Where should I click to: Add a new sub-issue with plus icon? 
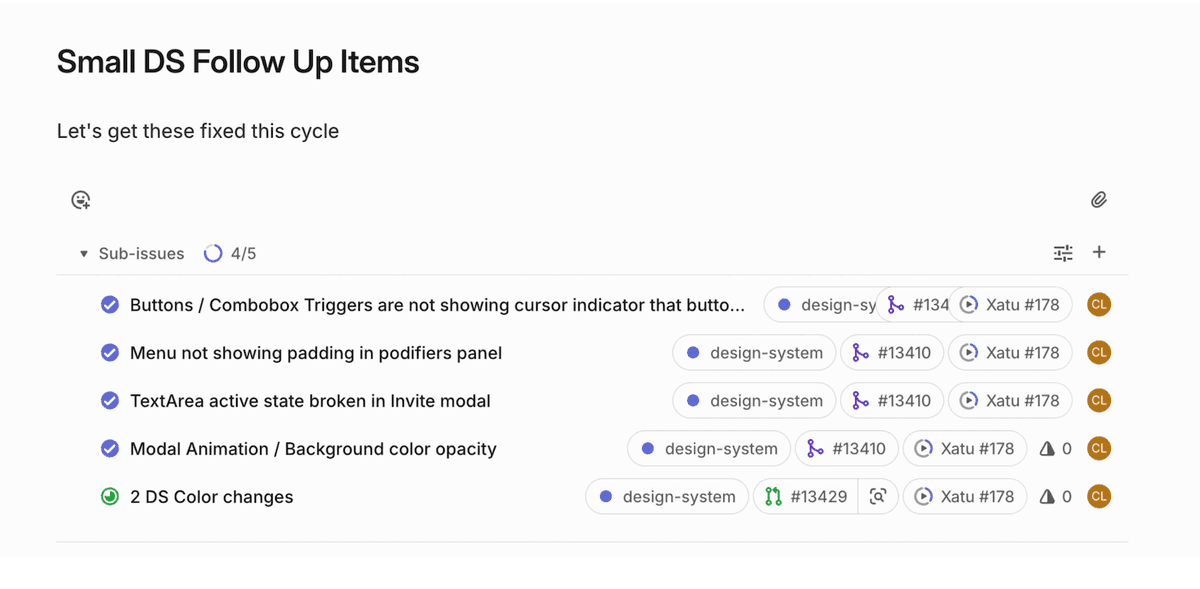click(x=1099, y=252)
